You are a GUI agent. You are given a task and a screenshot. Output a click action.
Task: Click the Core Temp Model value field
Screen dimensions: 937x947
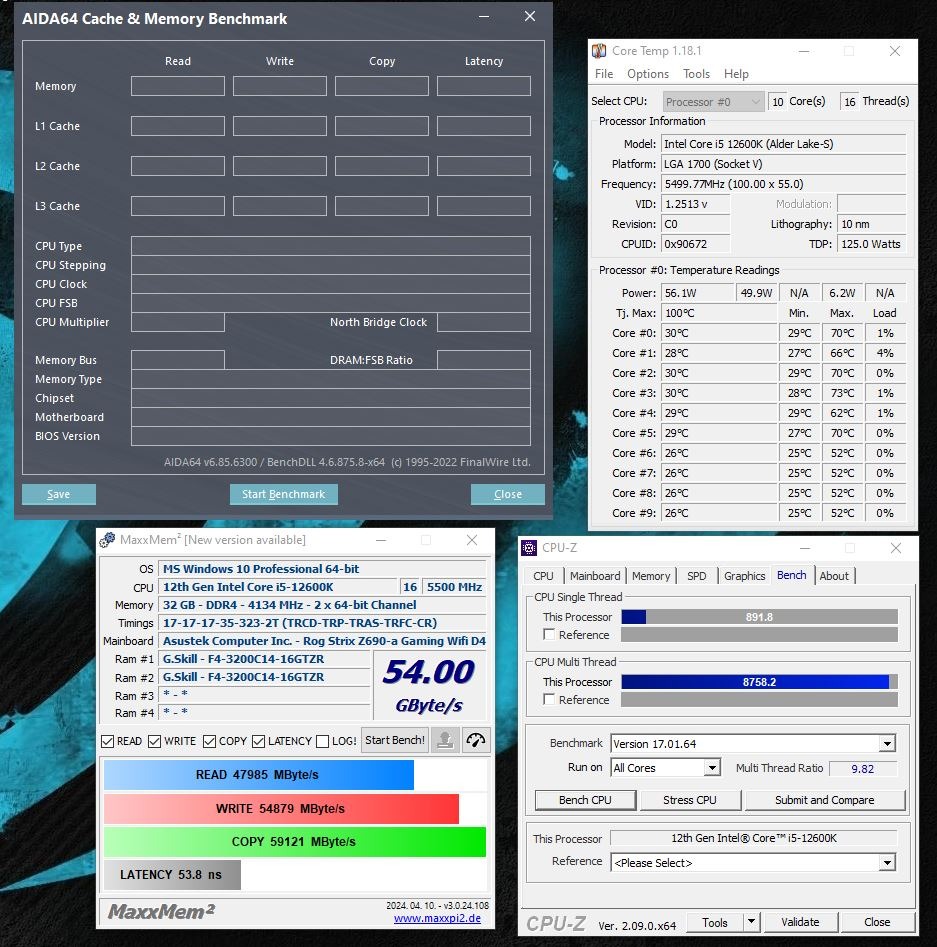click(x=784, y=144)
